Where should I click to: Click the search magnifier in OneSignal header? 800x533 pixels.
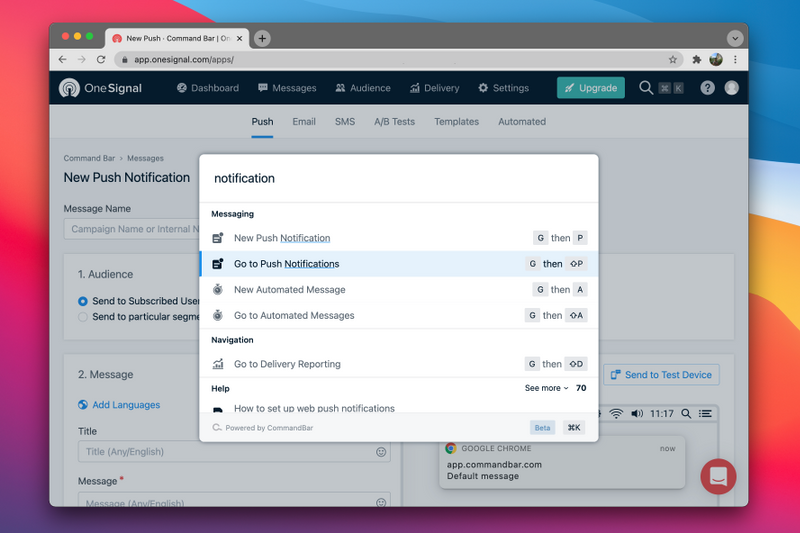click(x=646, y=88)
